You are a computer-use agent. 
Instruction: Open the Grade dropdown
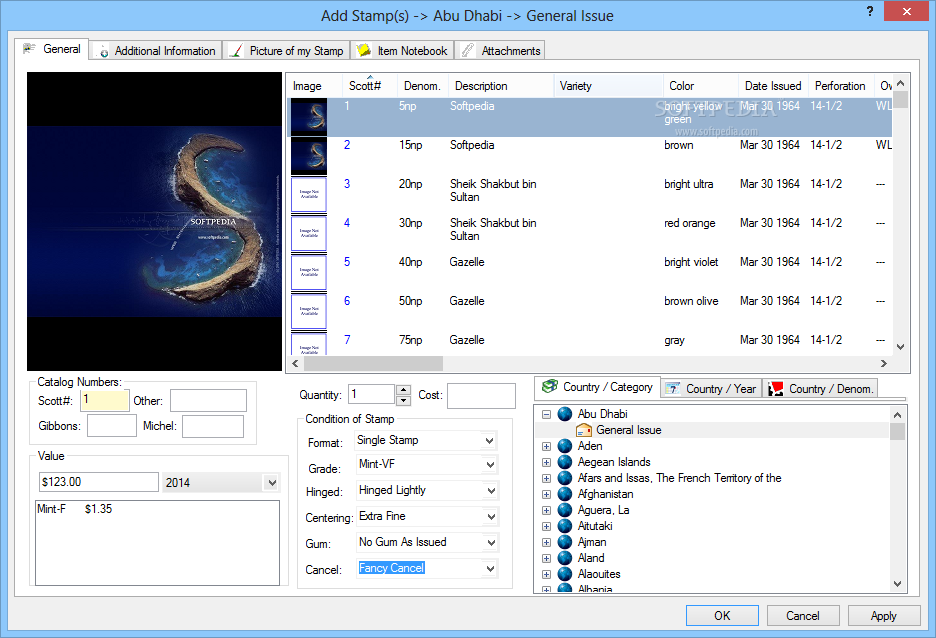coord(489,465)
